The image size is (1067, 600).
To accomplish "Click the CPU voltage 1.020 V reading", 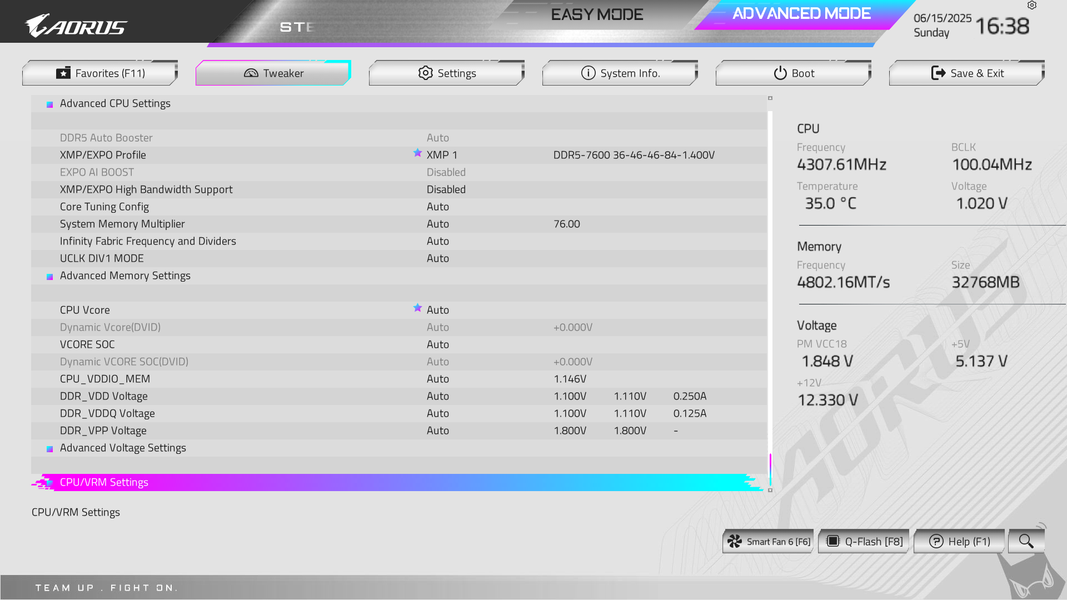I will (x=981, y=203).
